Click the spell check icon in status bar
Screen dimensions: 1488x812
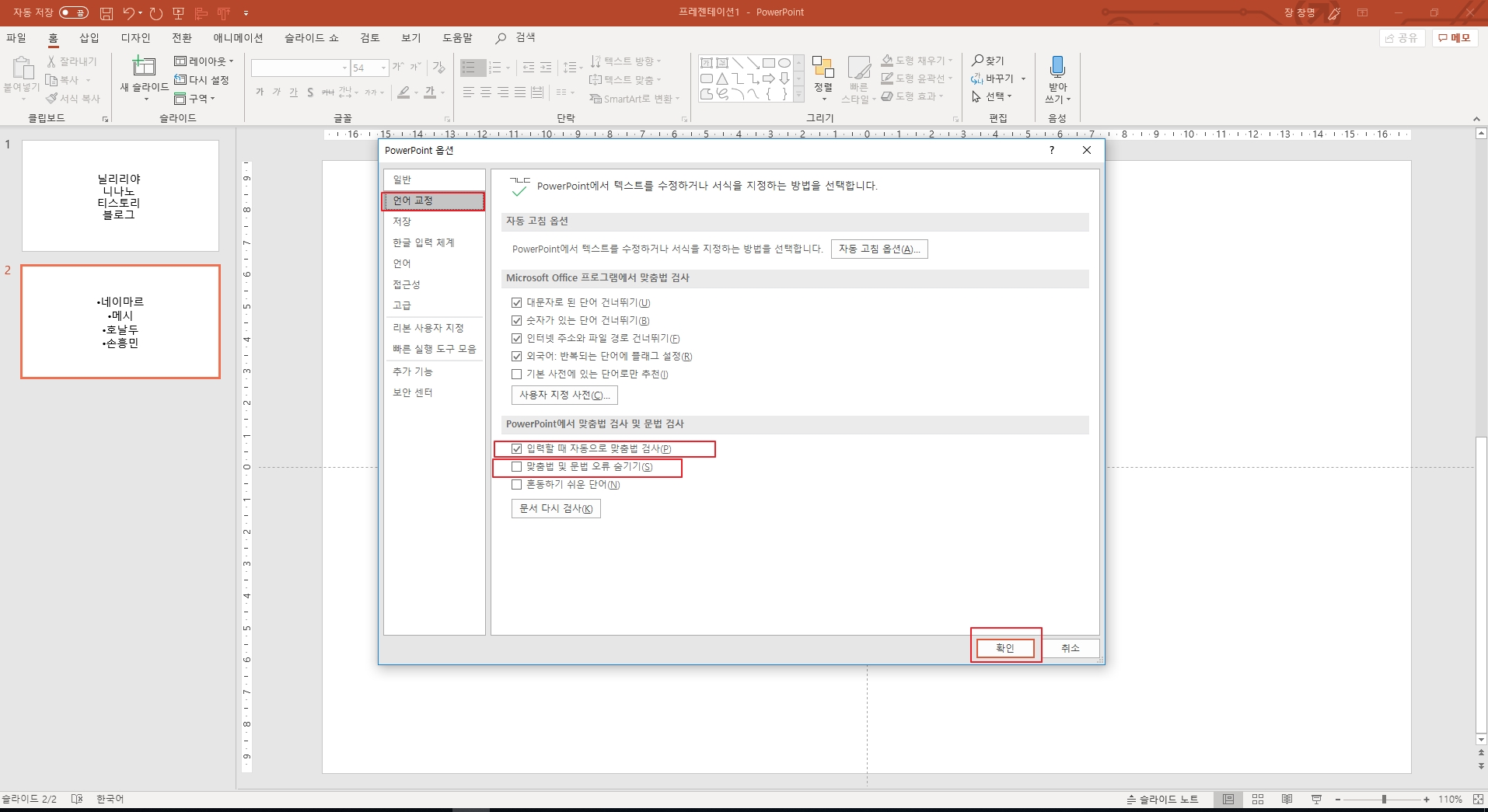point(77,799)
